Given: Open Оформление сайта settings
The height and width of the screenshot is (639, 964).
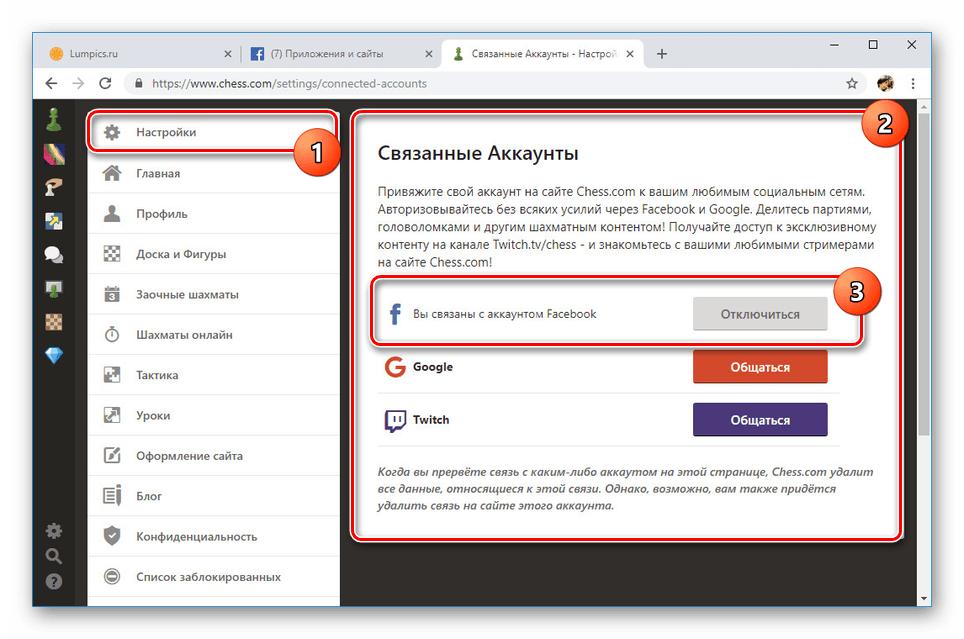Looking at the screenshot, I should click(x=213, y=456).
